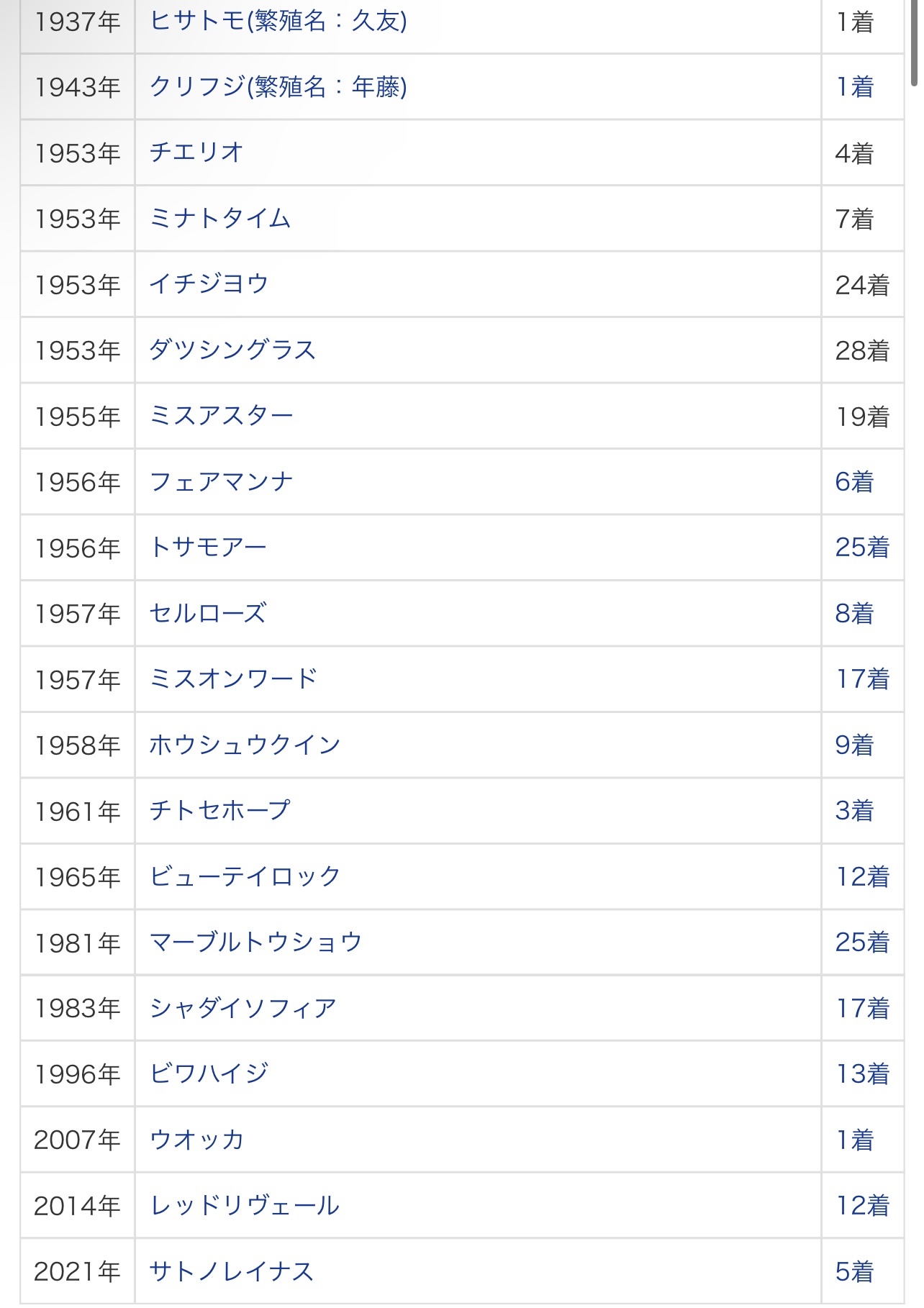Open the チエリオ horse page
Screen dimensions: 924x1308
(x=196, y=153)
